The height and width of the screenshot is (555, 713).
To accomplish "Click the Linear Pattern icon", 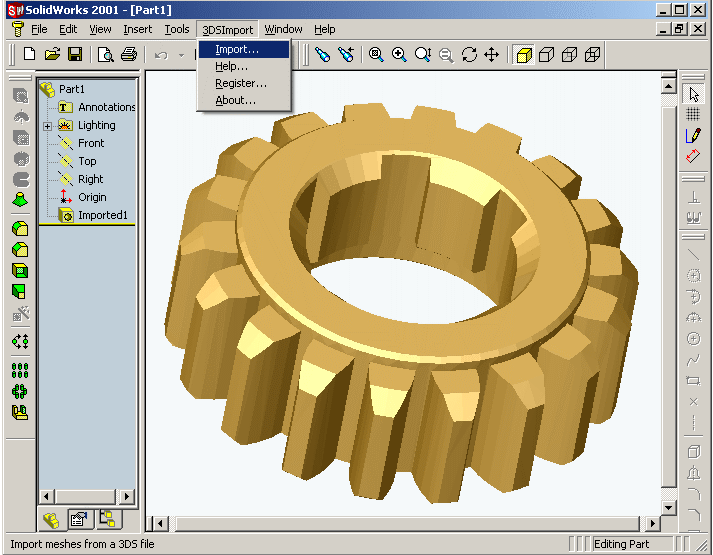I will (20, 370).
